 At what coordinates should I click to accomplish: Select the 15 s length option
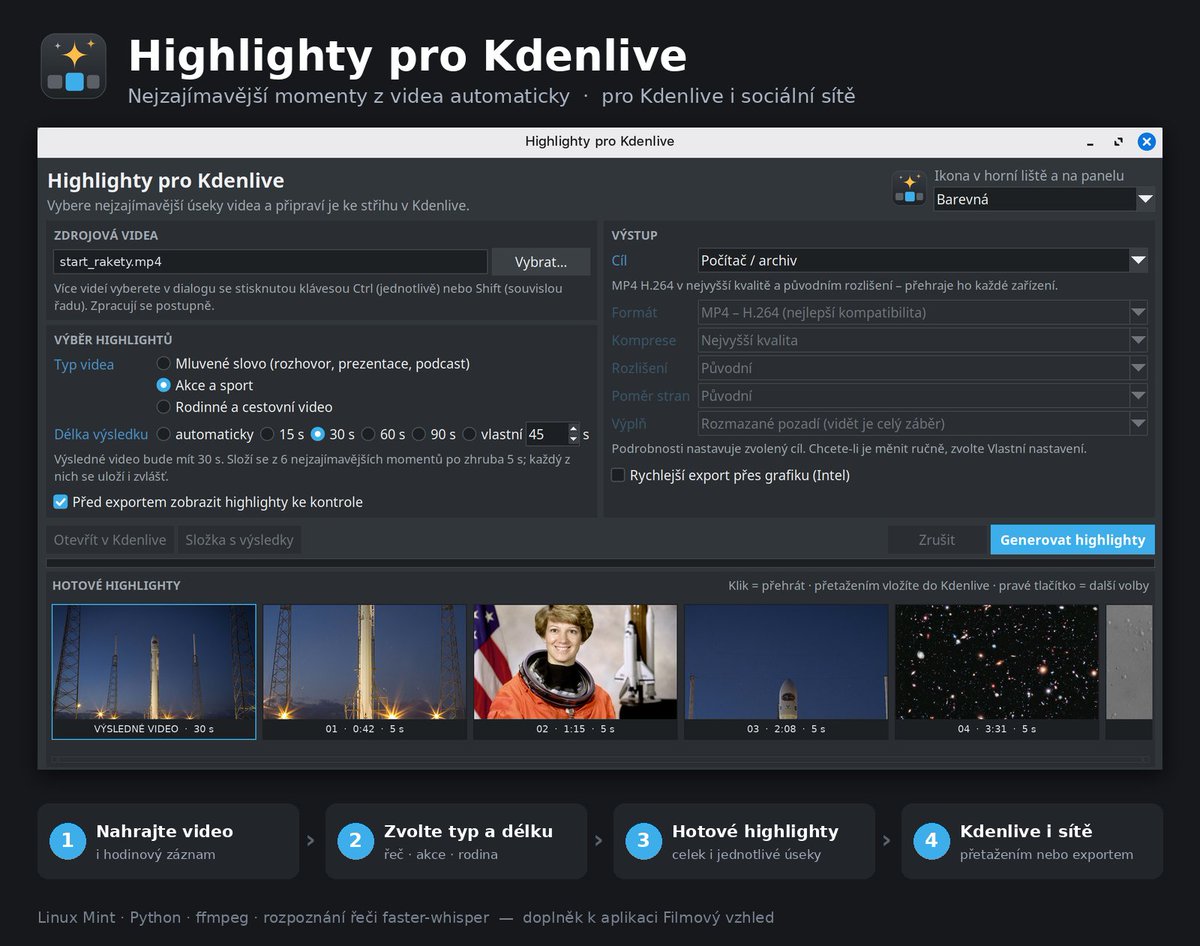282,434
